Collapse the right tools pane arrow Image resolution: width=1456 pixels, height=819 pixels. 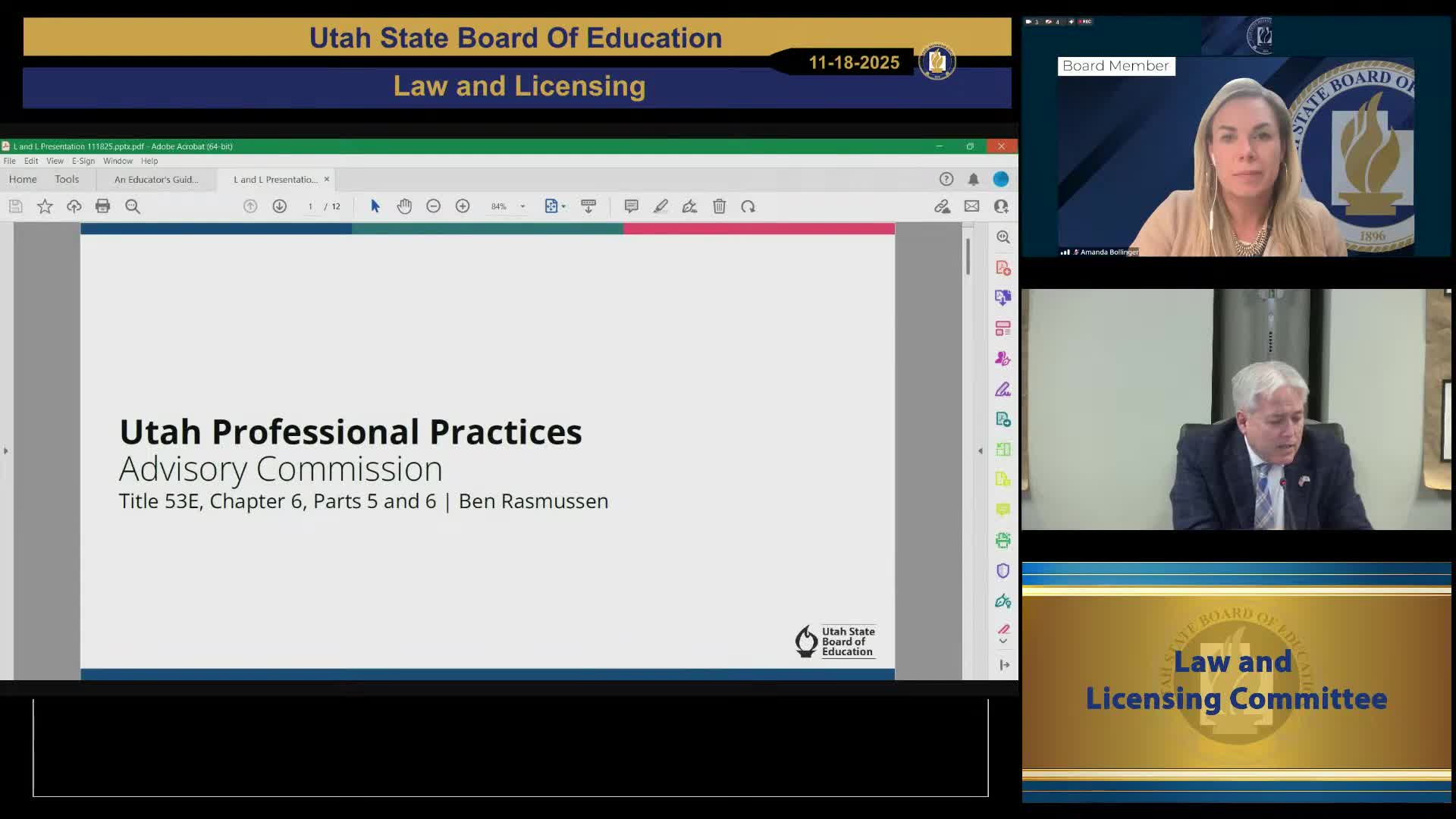pos(980,450)
